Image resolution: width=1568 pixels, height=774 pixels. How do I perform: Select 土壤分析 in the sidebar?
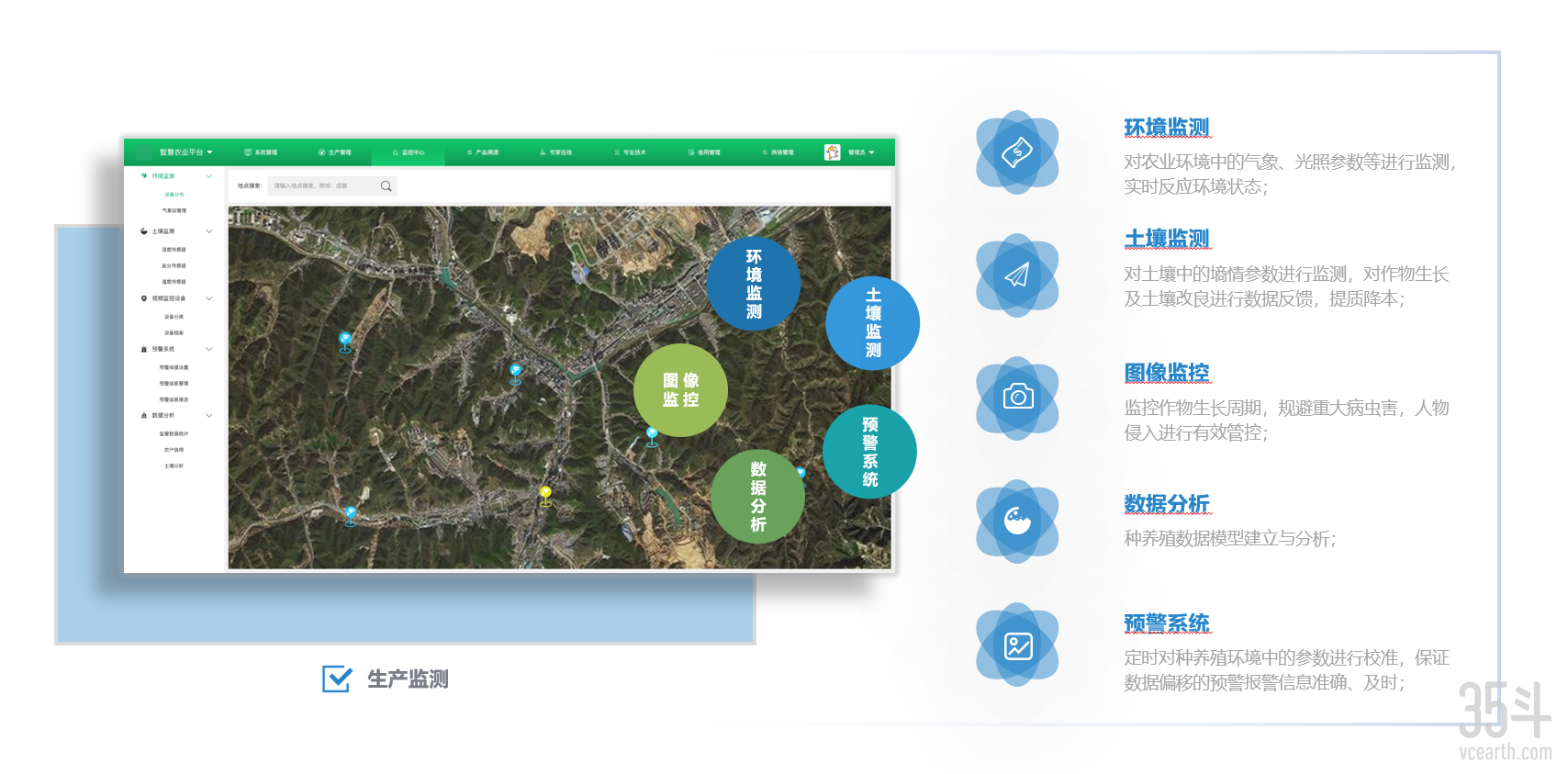174,466
